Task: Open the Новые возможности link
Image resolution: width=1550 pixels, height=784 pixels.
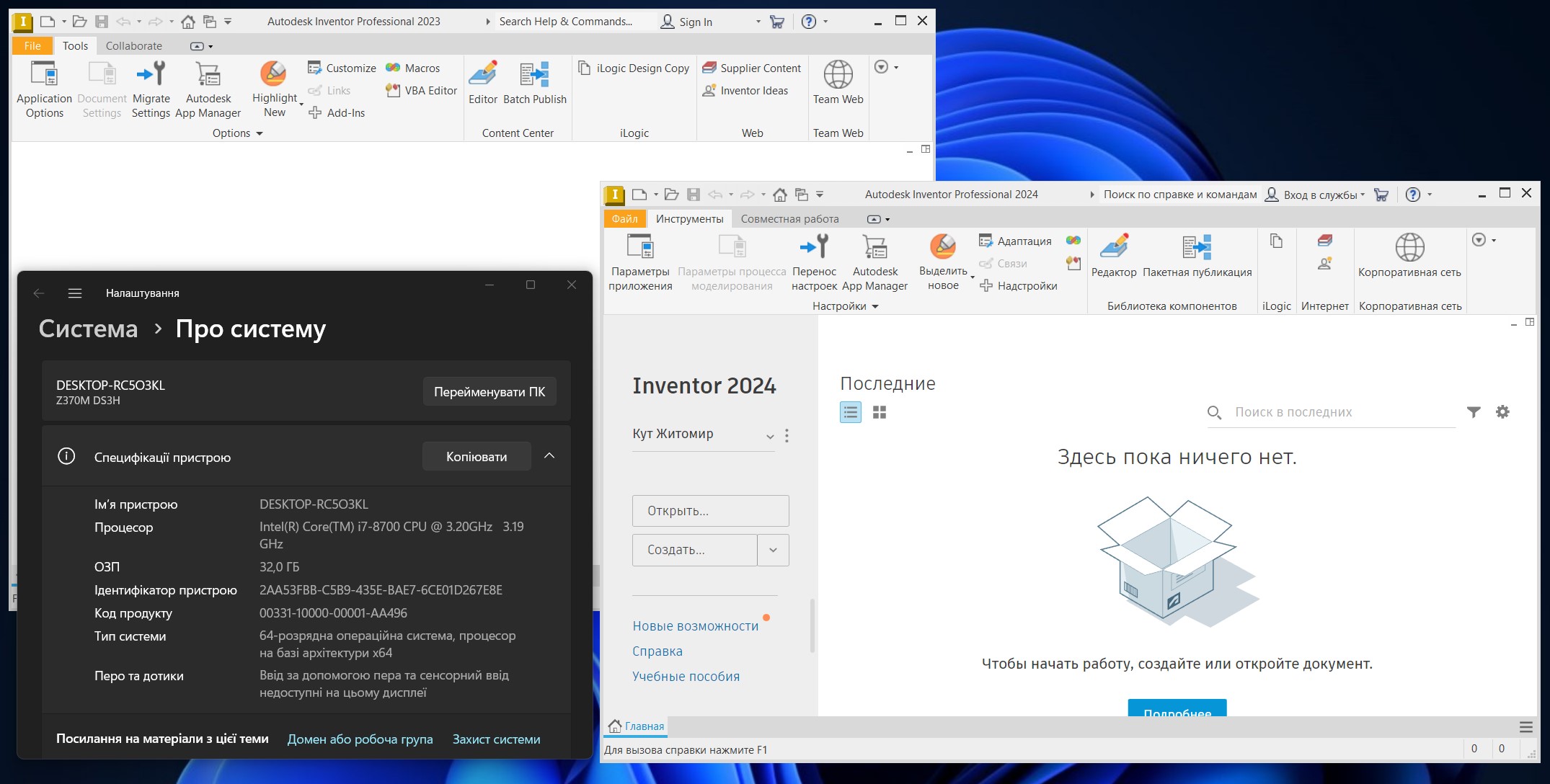Action: pyautogui.click(x=696, y=626)
